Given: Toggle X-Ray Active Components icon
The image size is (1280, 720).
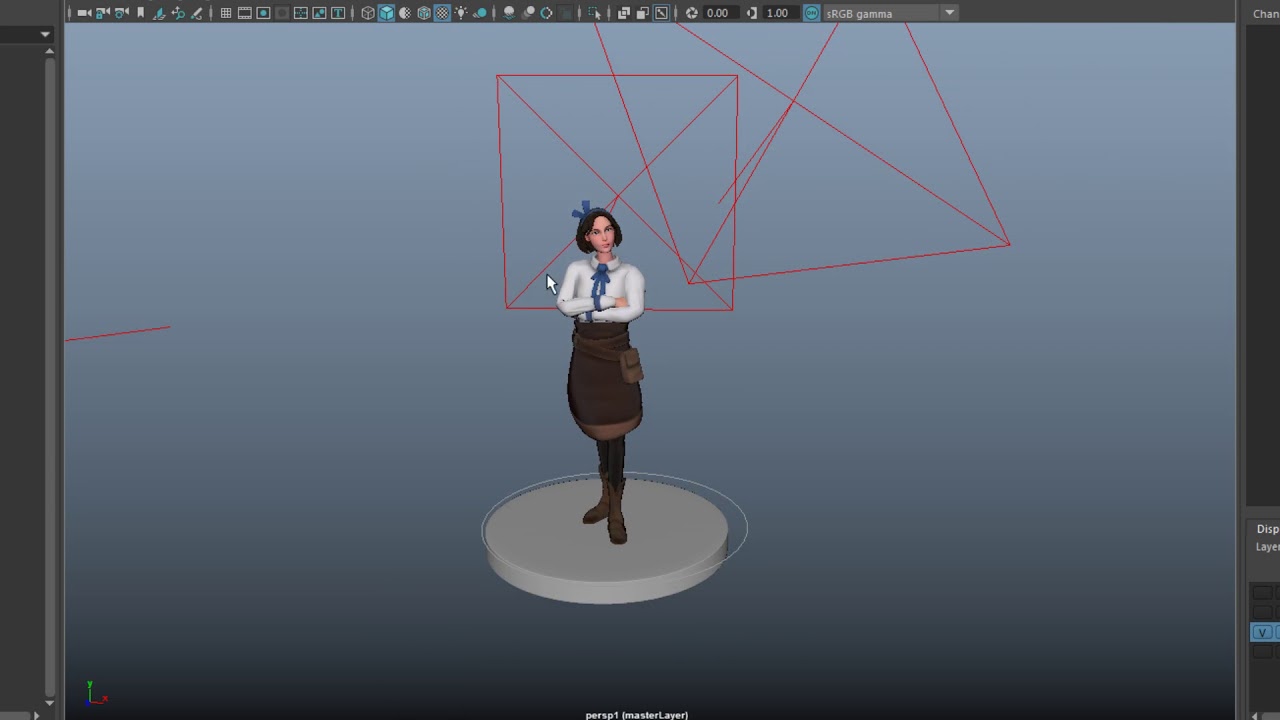Looking at the screenshot, I should coord(642,13).
